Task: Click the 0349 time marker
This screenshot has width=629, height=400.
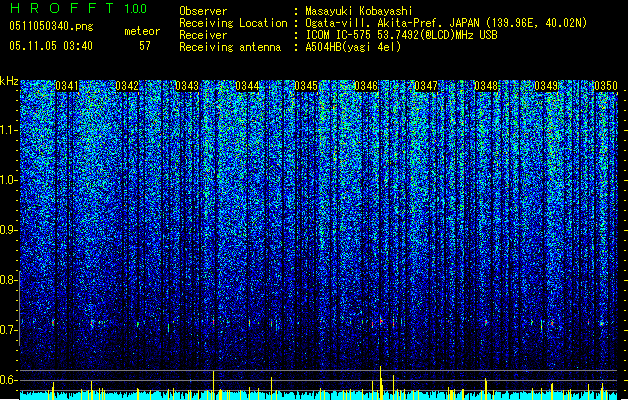Action: click(x=546, y=86)
